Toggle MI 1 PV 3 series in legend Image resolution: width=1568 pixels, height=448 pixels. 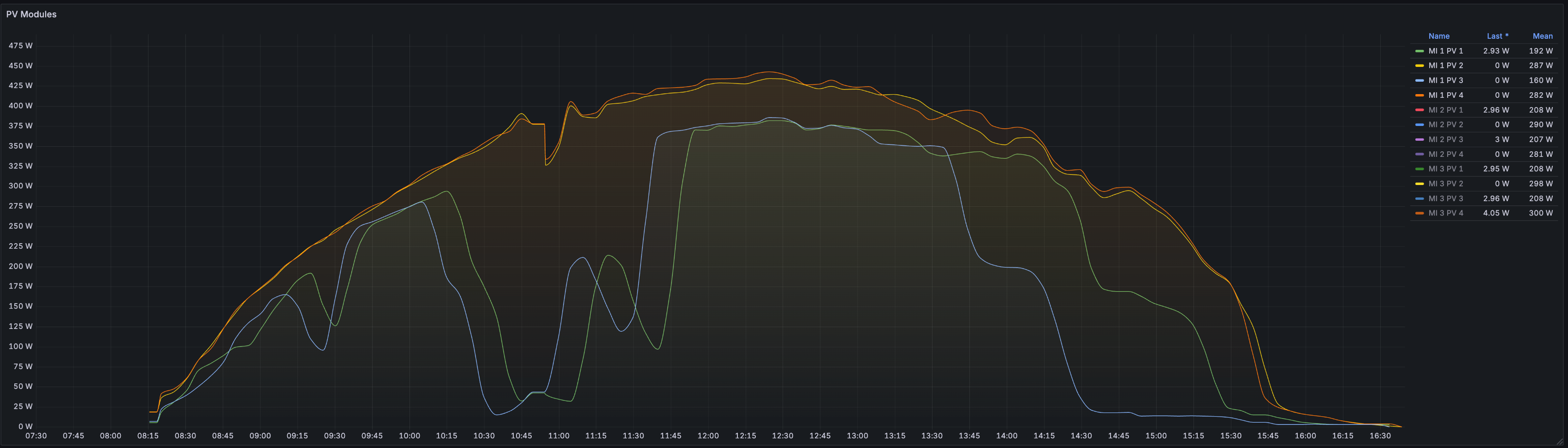tap(1446, 80)
